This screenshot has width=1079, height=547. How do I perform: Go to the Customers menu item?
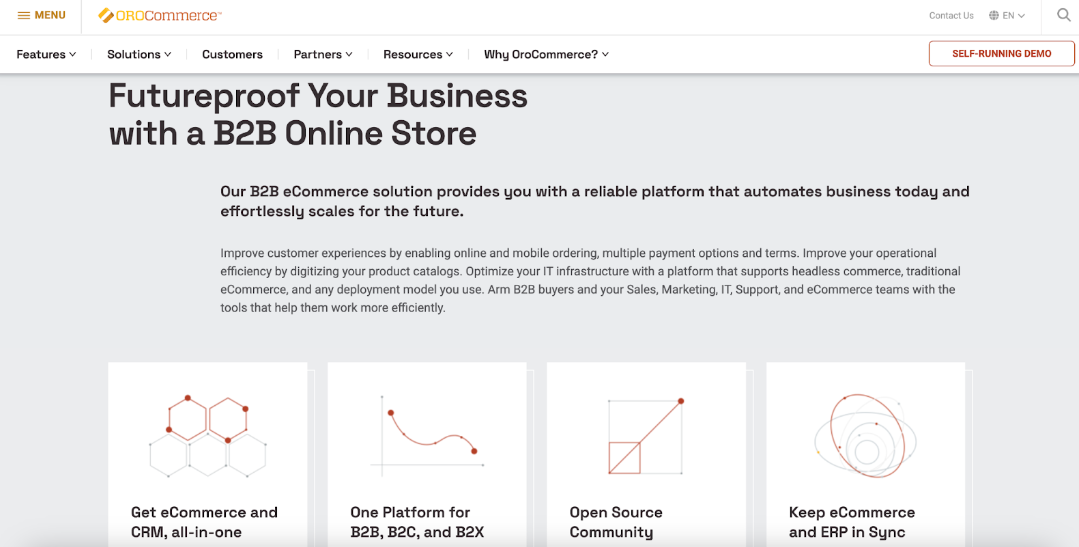(x=232, y=54)
